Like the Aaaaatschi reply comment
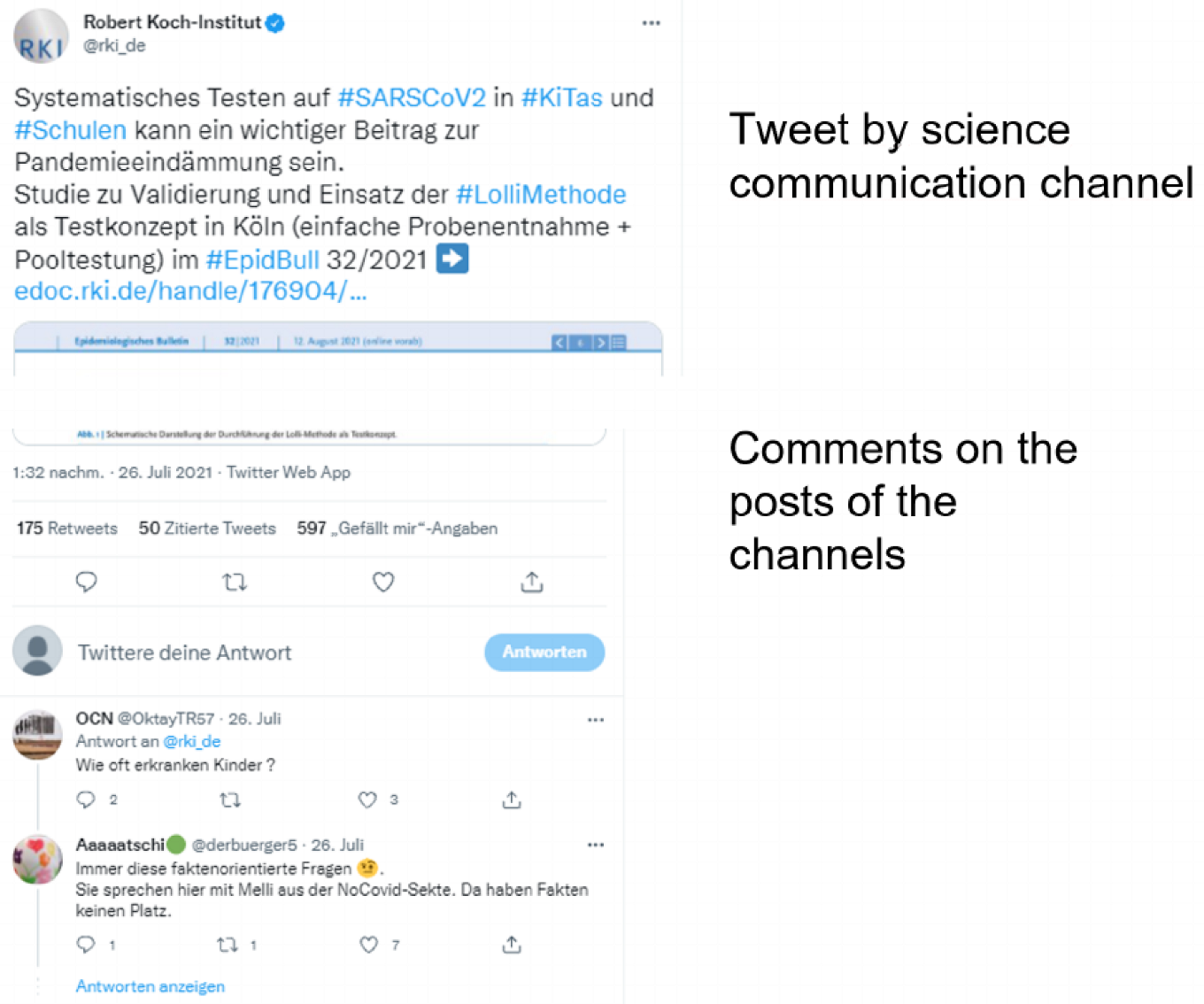The height and width of the screenshot is (1004, 1204). click(x=369, y=945)
